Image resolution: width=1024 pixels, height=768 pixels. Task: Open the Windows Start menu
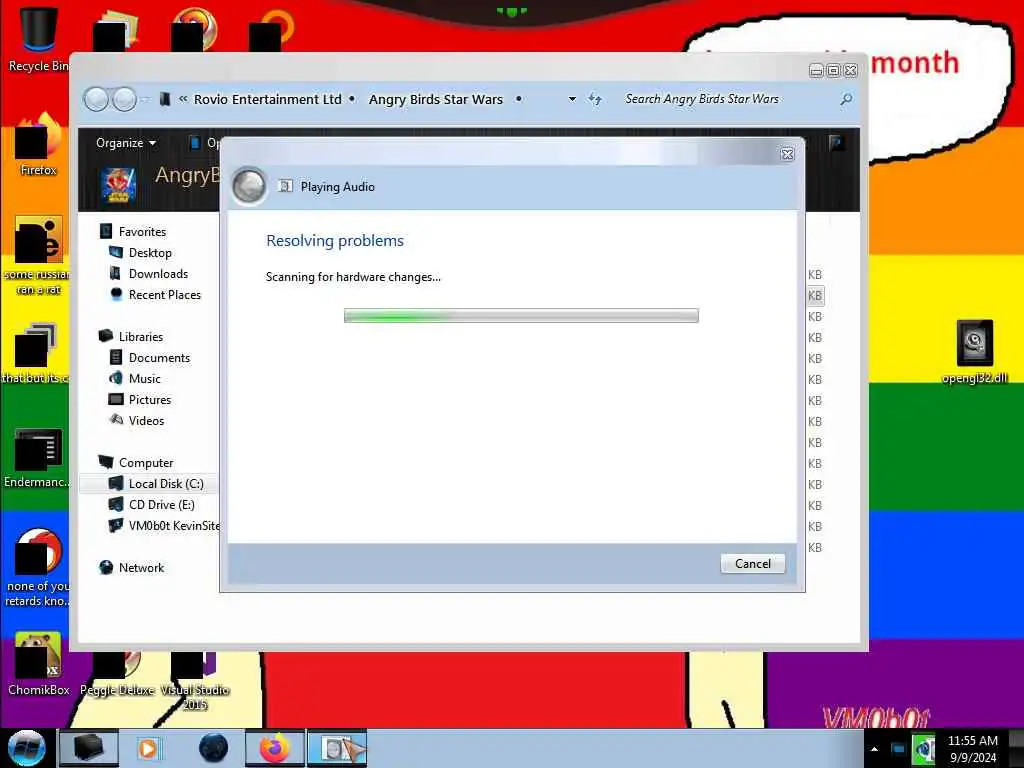point(27,748)
